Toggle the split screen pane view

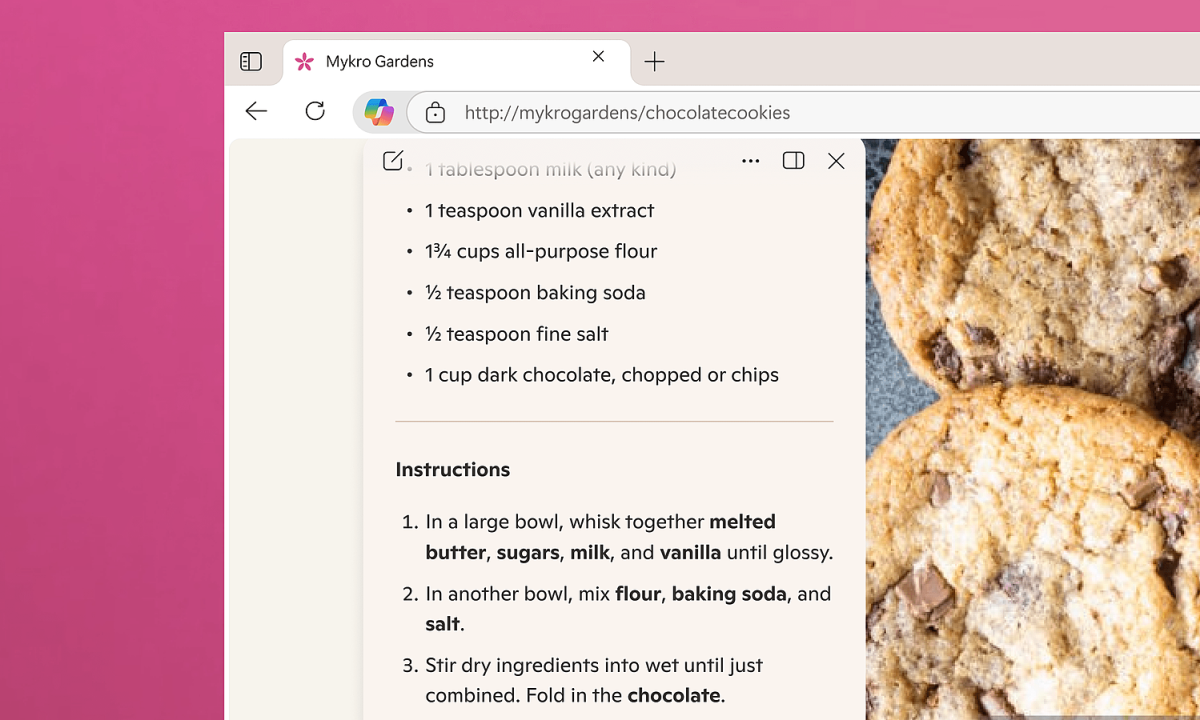click(793, 161)
